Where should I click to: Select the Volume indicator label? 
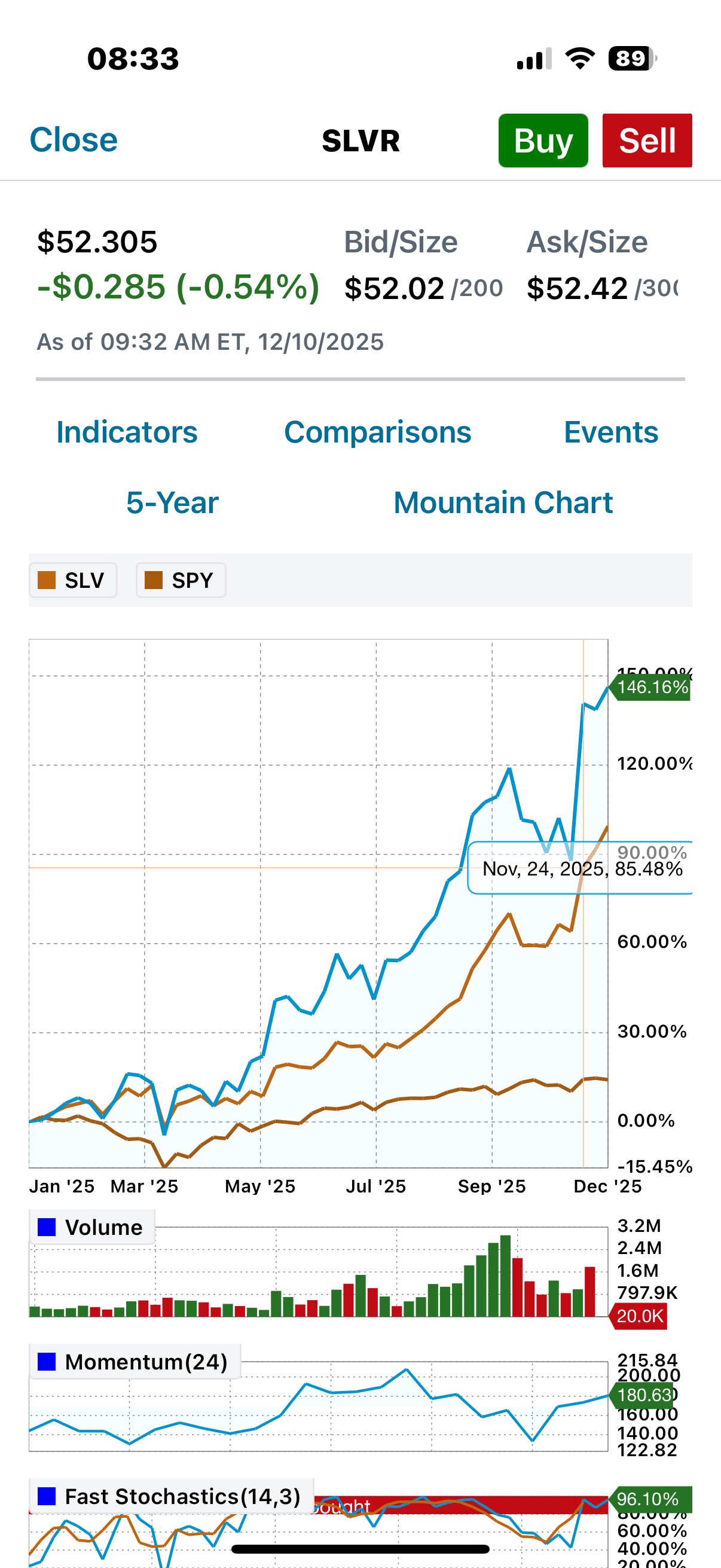coord(103,1227)
